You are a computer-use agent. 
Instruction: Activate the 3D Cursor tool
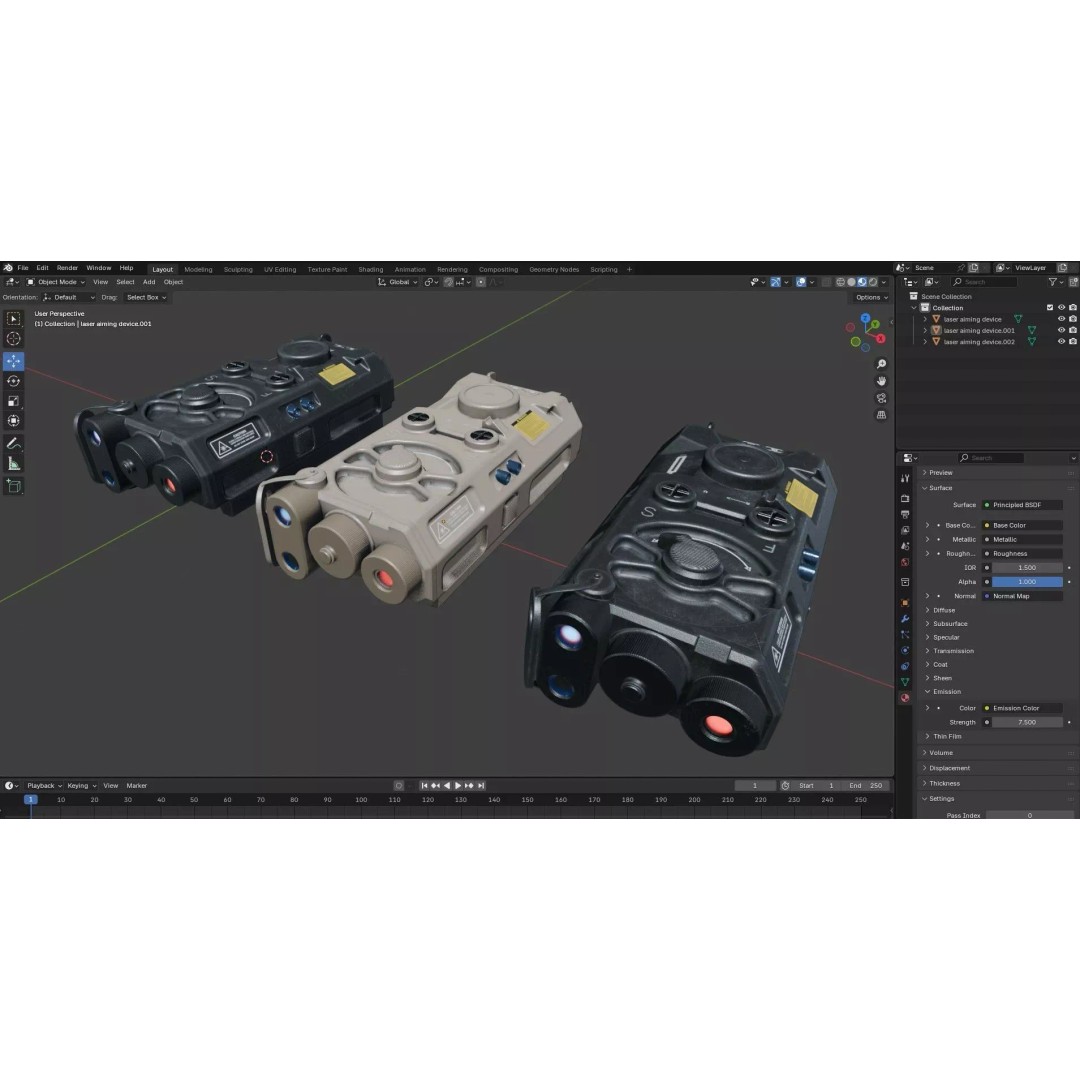pyautogui.click(x=13, y=339)
